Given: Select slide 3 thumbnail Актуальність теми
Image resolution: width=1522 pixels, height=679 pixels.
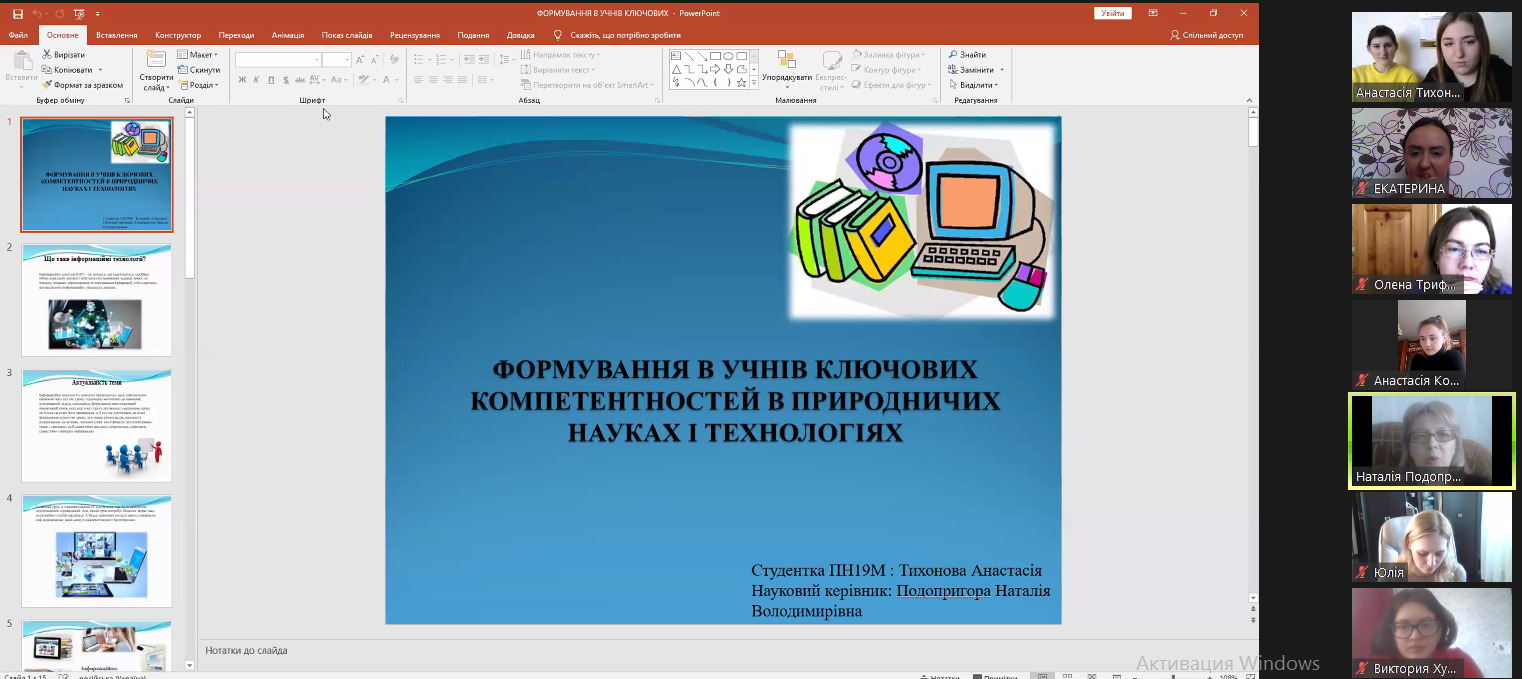Looking at the screenshot, I should click(x=97, y=425).
